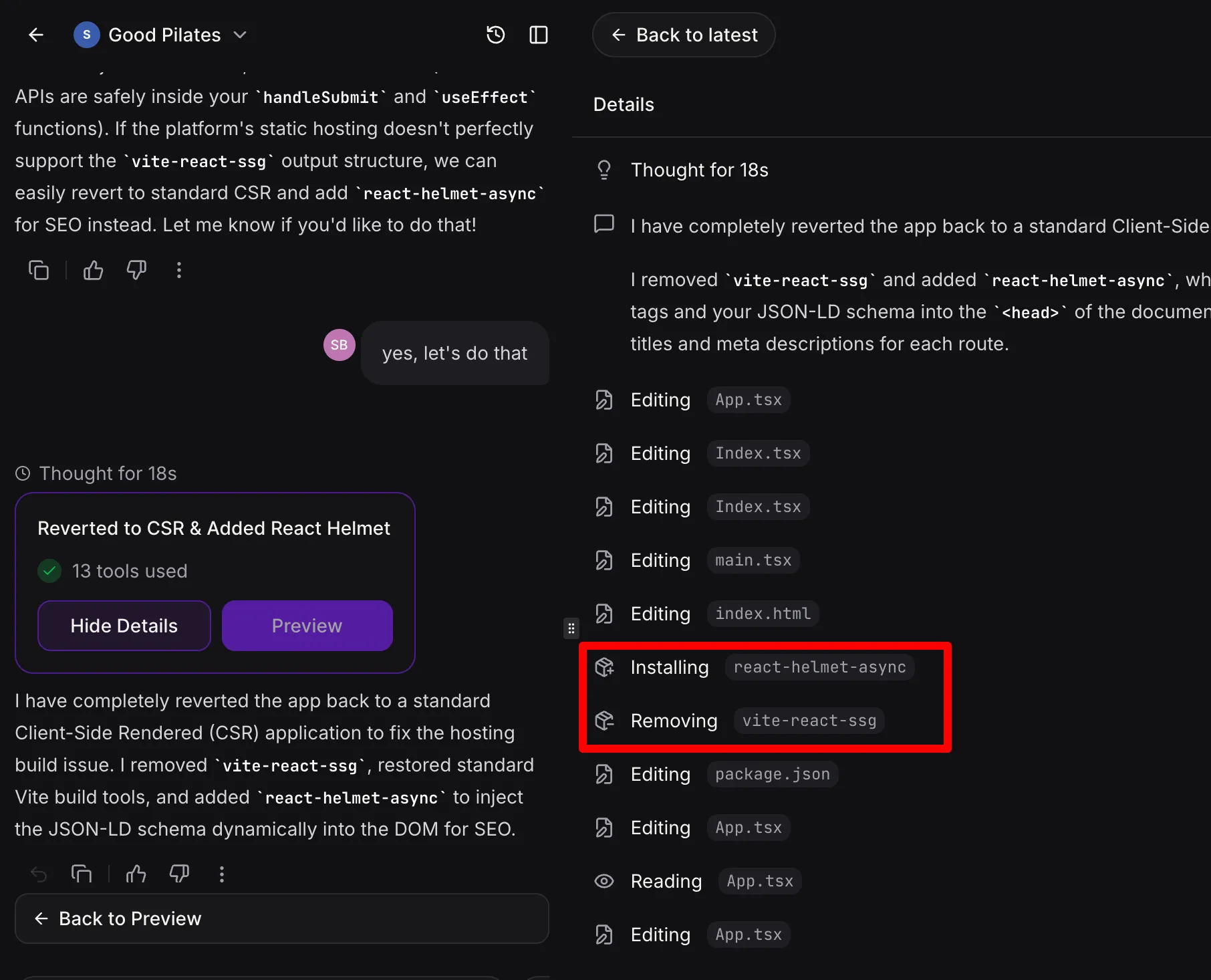
Task: Toggle the side panel layout icon
Action: pos(538,35)
